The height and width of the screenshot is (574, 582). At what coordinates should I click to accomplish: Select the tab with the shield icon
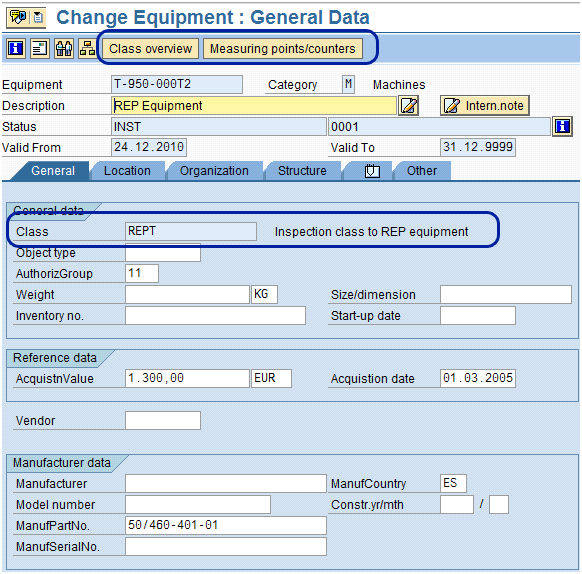(372, 171)
